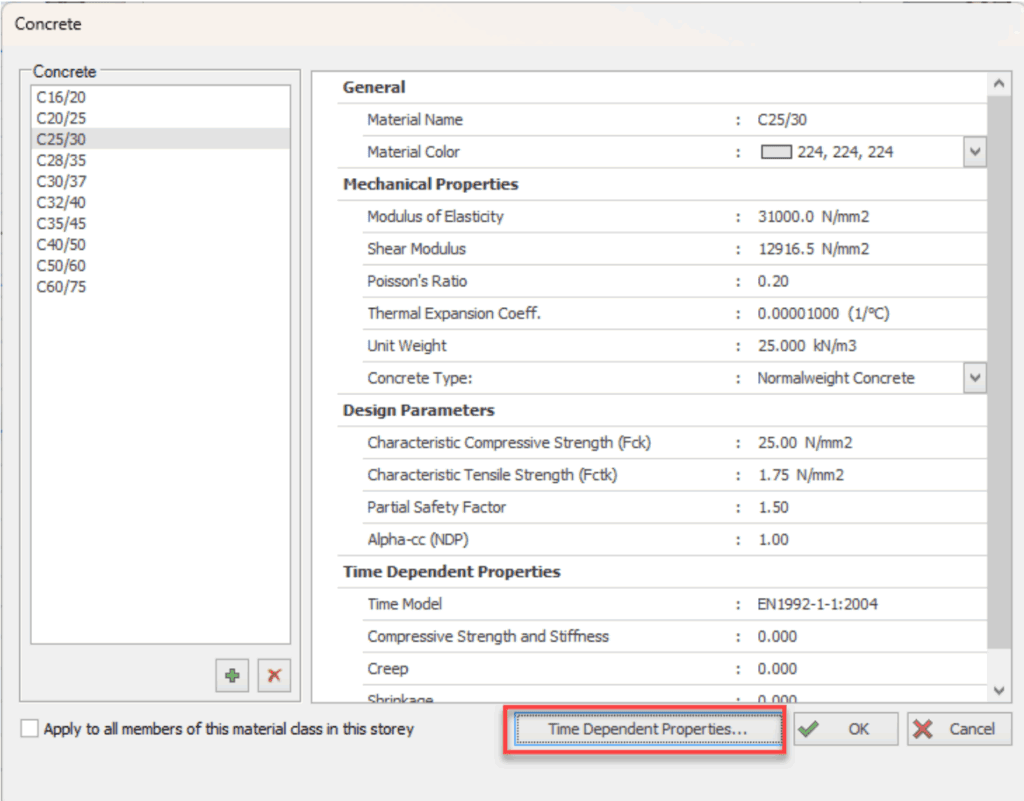Select the Time Model EN1992-1-1:2004 value
Image resolution: width=1024 pixels, height=801 pixels.
point(817,605)
